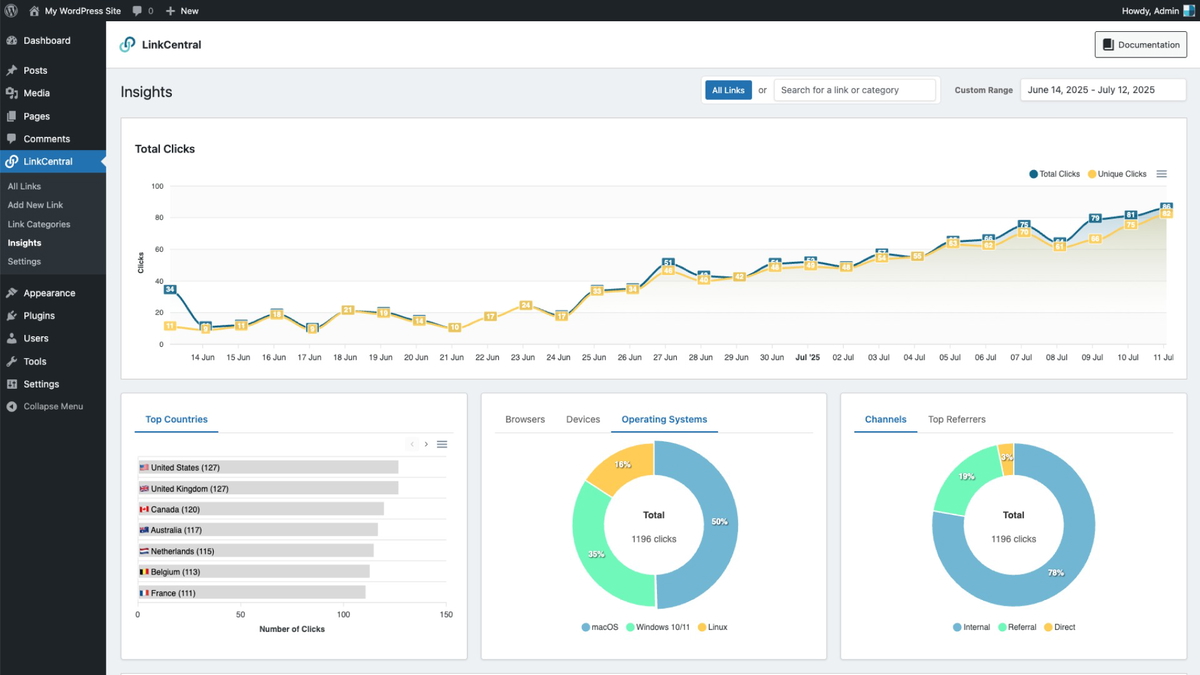Click the Documentation button

(x=1140, y=44)
